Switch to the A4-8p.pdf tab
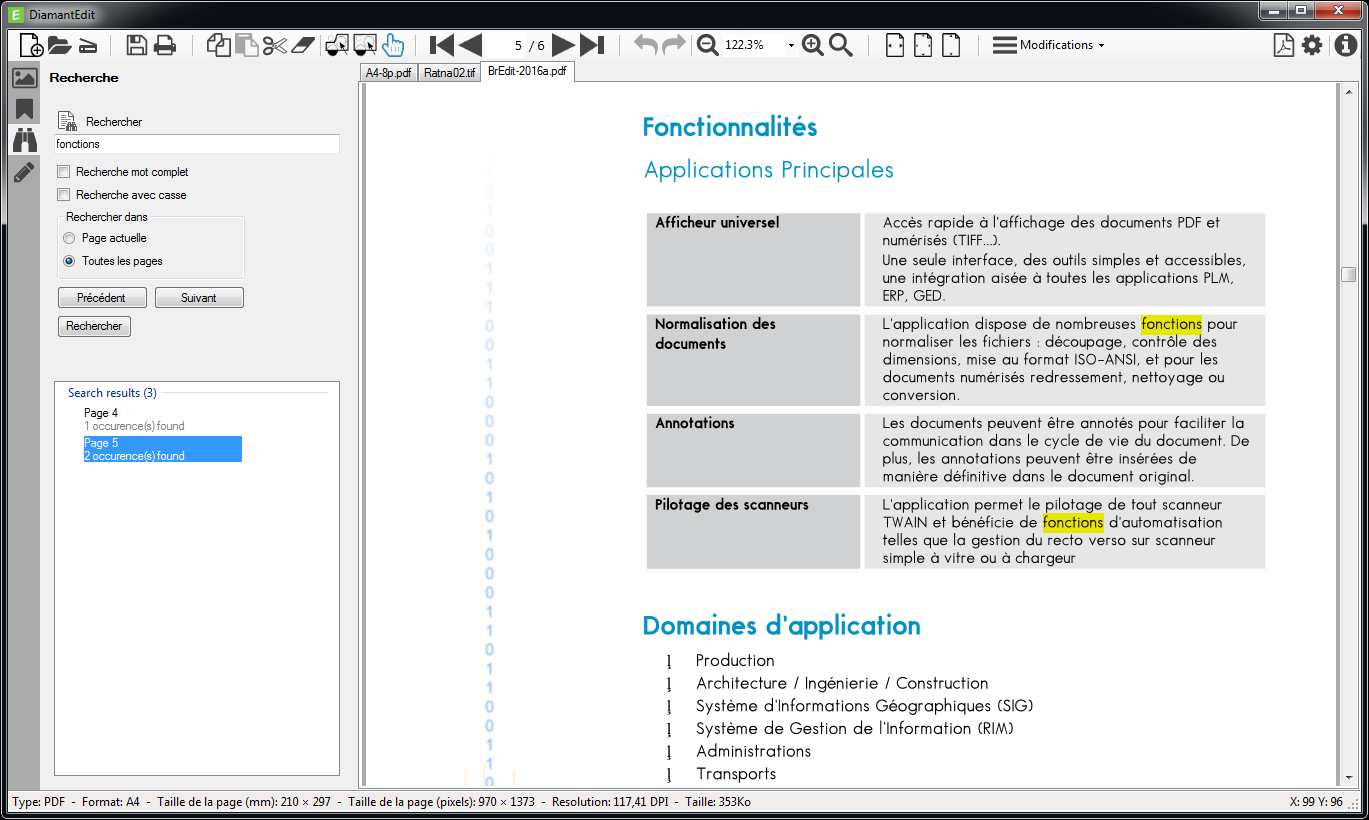Viewport: 1369px width, 820px height. [x=388, y=73]
